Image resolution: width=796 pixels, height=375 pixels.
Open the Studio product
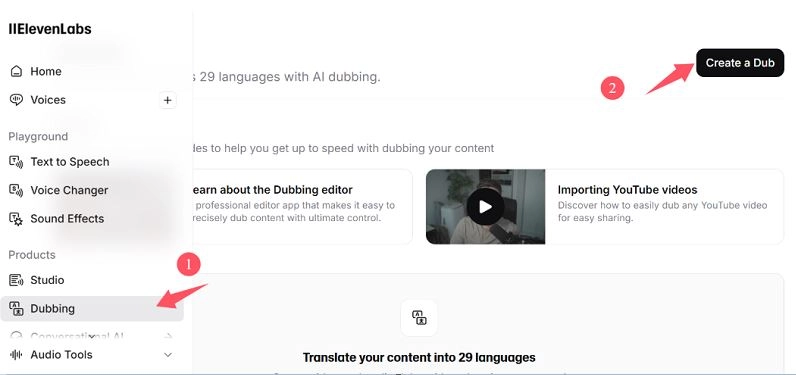coord(47,280)
